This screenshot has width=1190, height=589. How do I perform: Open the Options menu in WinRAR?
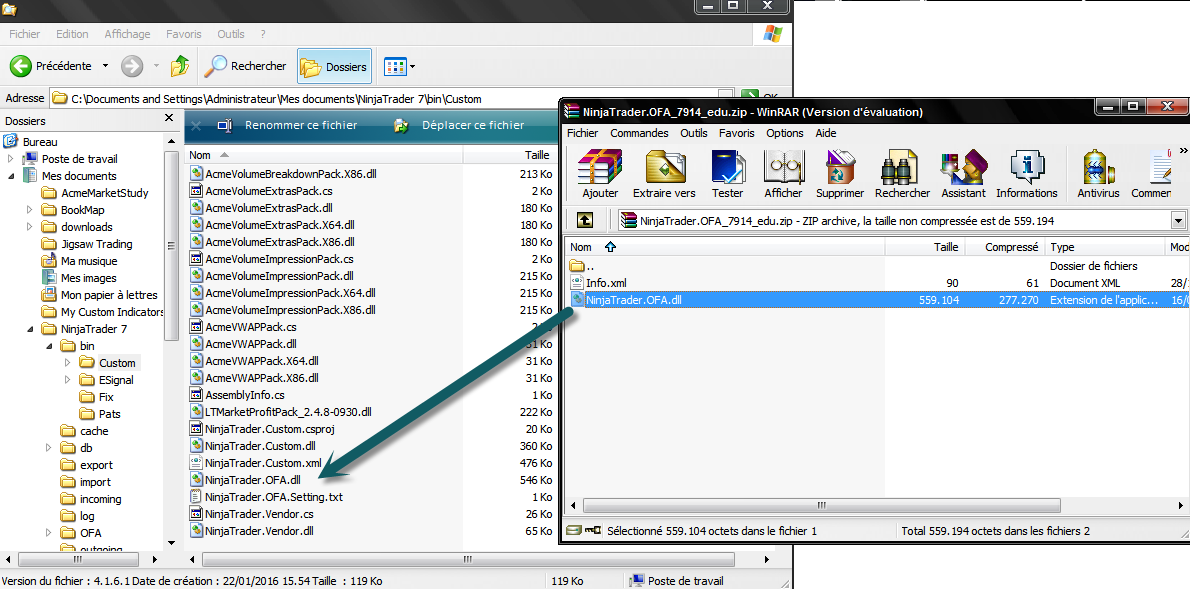pos(785,133)
